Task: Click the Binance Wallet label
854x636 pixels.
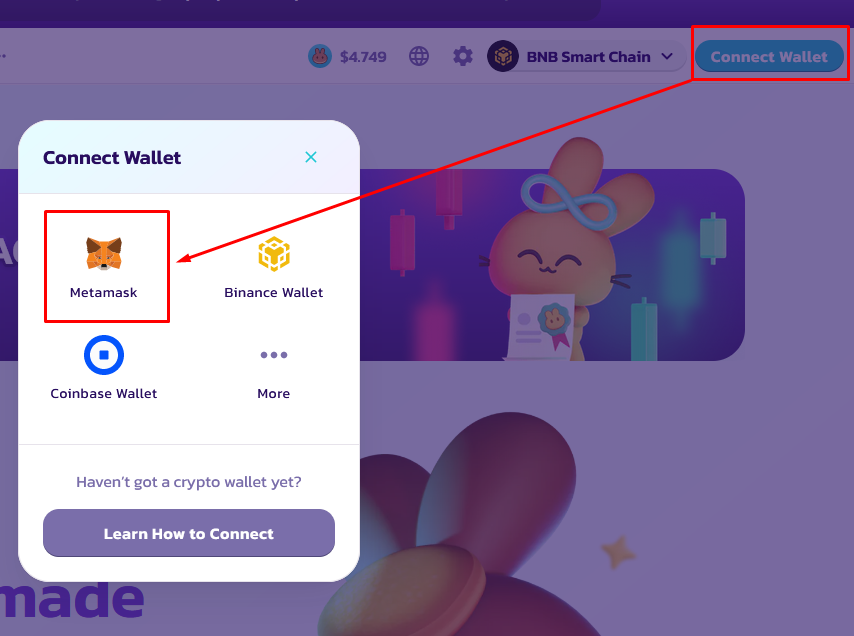Action: (x=273, y=292)
